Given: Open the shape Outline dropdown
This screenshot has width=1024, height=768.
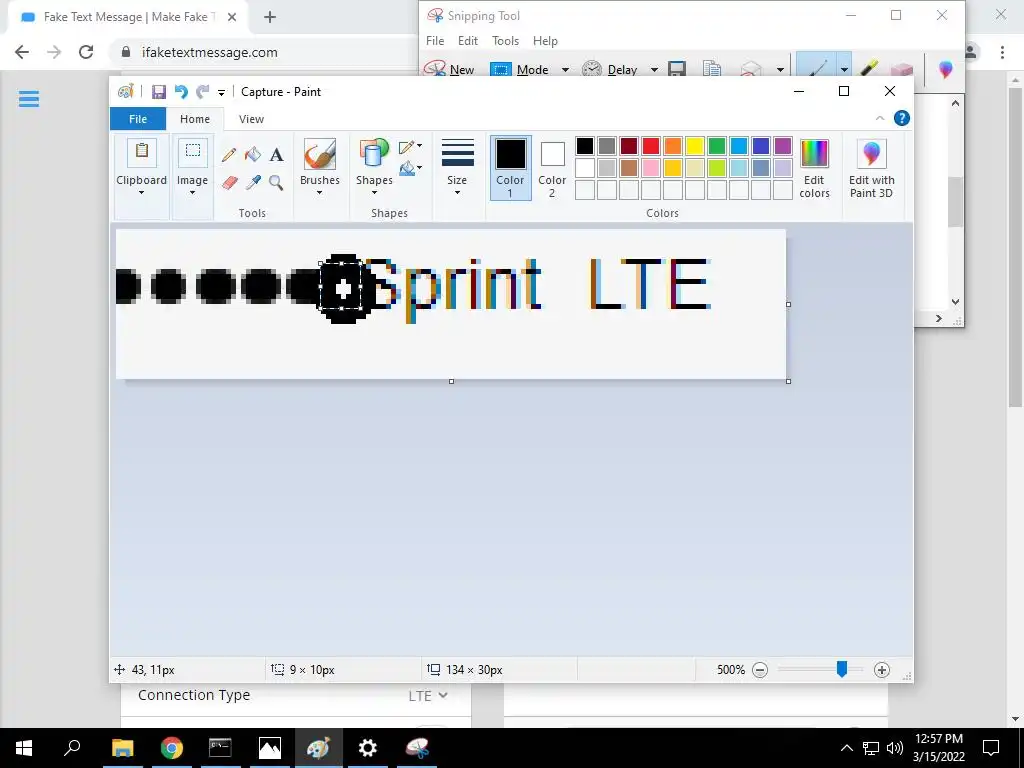Looking at the screenshot, I should click(x=411, y=146).
